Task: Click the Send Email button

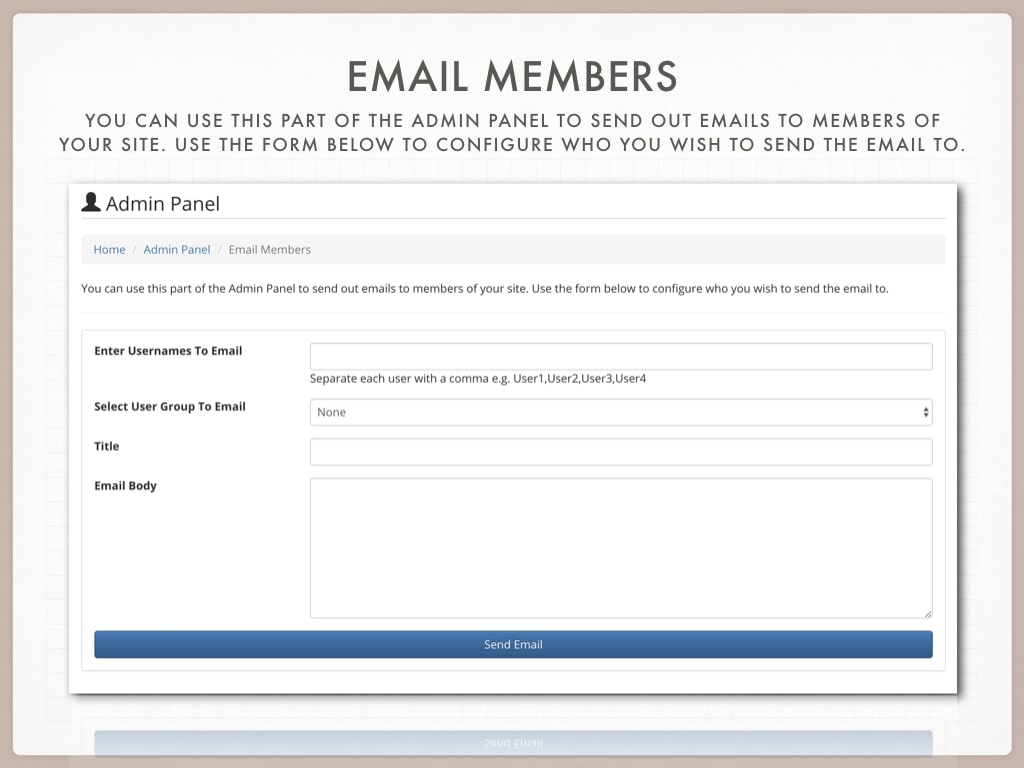Action: click(x=513, y=645)
